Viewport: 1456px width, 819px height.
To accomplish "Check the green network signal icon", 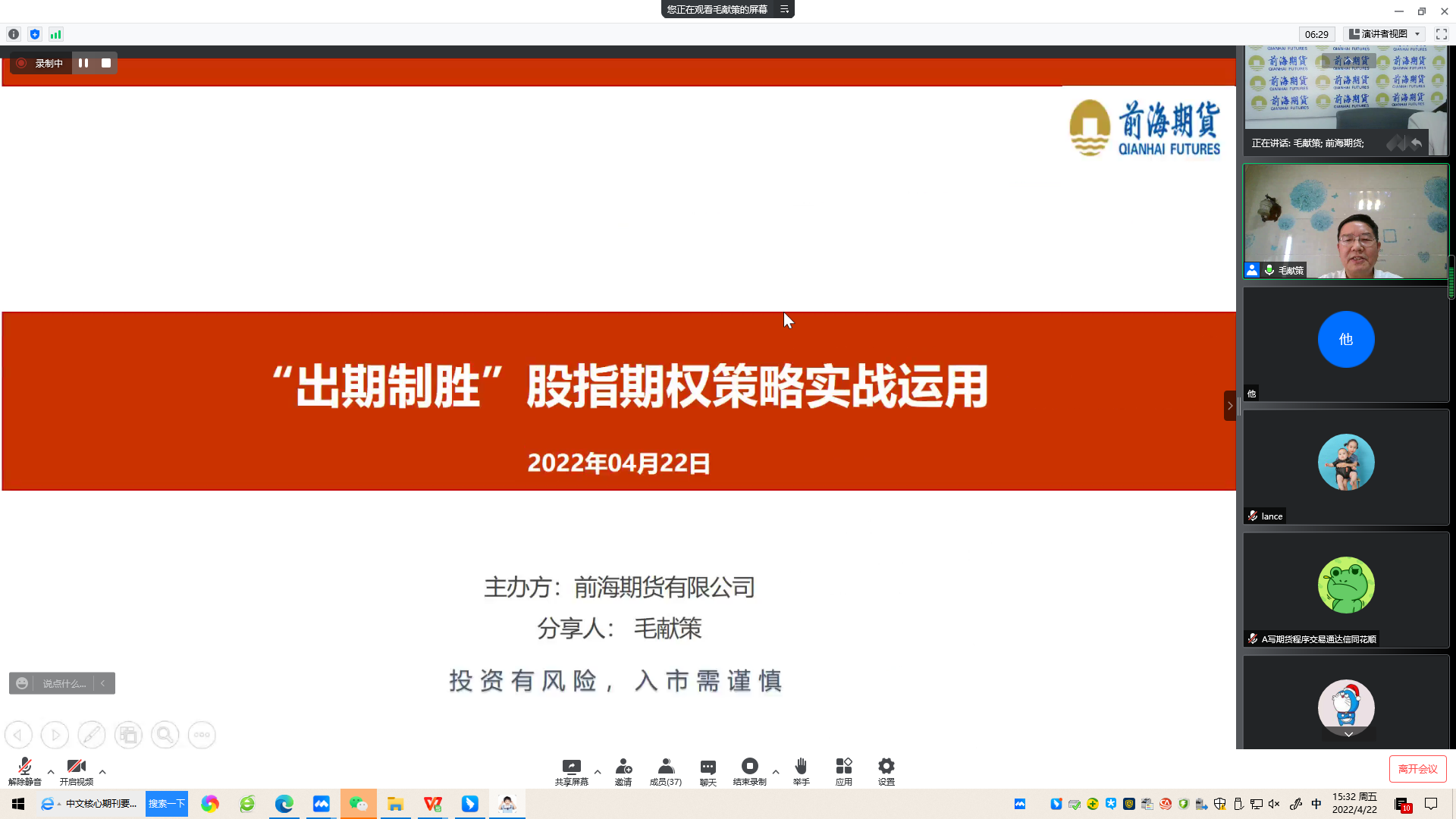I will (55, 34).
